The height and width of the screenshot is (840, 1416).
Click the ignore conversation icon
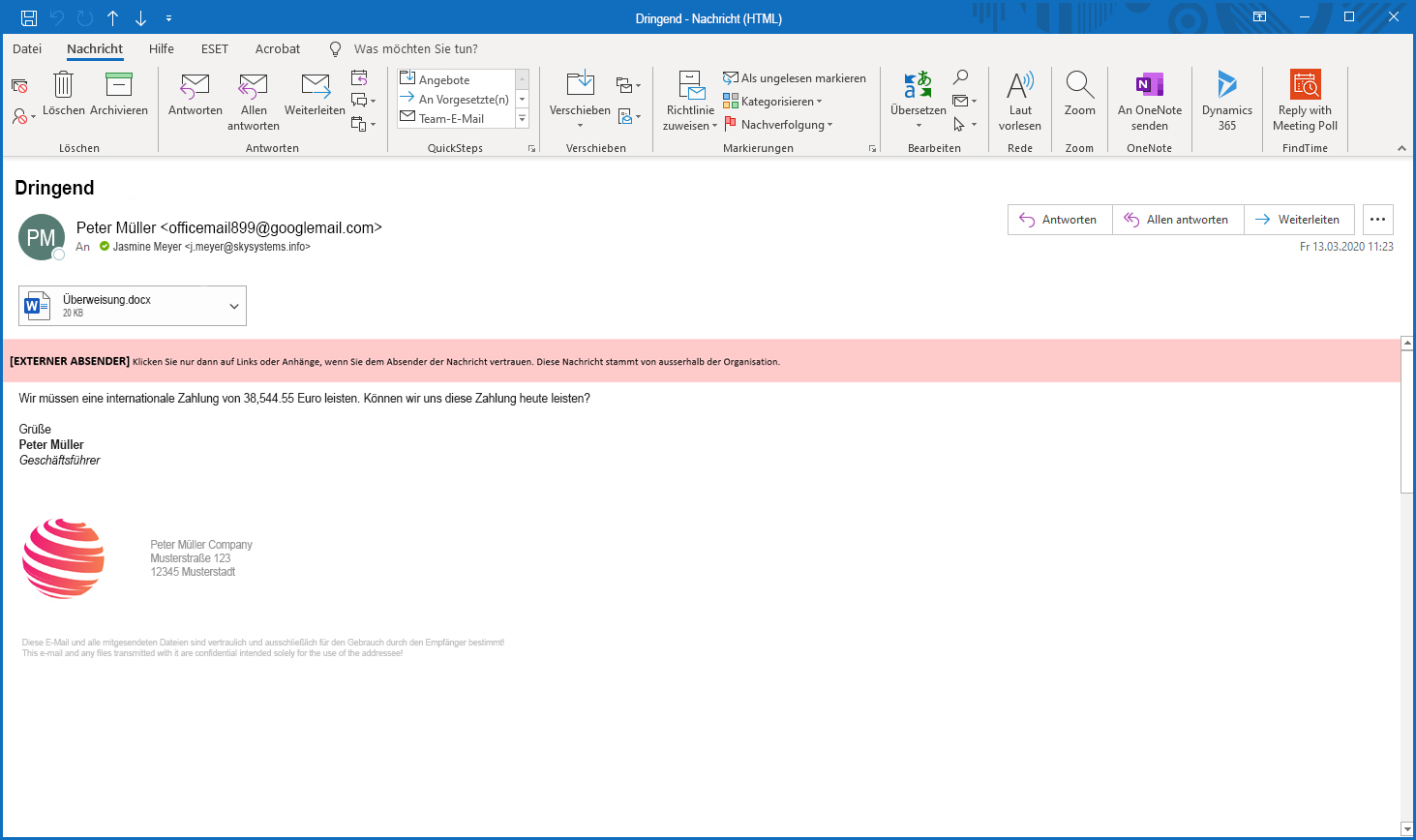[19, 86]
